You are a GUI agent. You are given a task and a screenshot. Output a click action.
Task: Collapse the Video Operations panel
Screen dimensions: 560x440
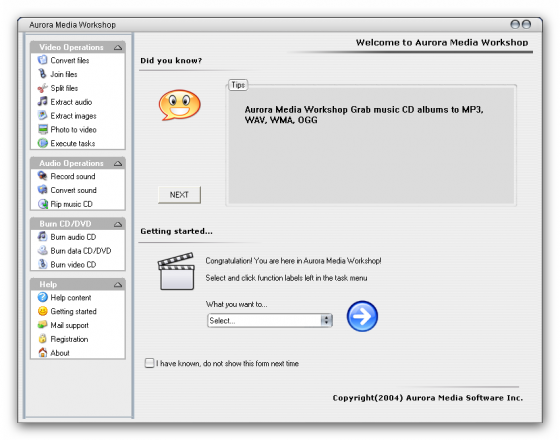[x=118, y=48]
